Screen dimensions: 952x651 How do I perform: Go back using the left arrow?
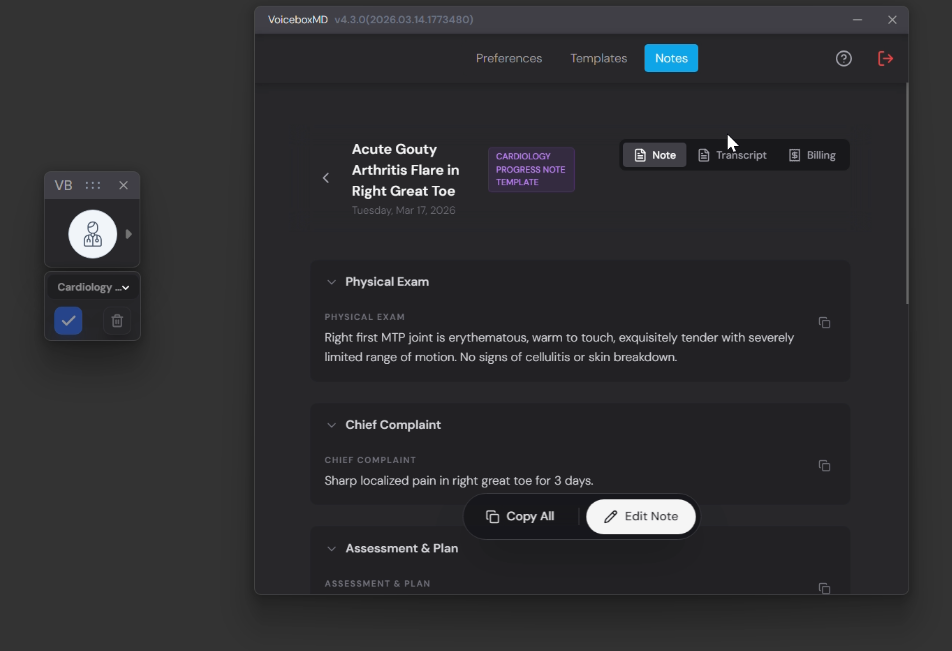[x=326, y=178]
